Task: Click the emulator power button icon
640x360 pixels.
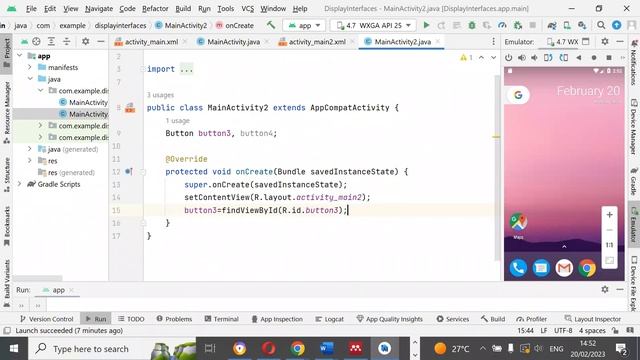Action: click(509, 58)
